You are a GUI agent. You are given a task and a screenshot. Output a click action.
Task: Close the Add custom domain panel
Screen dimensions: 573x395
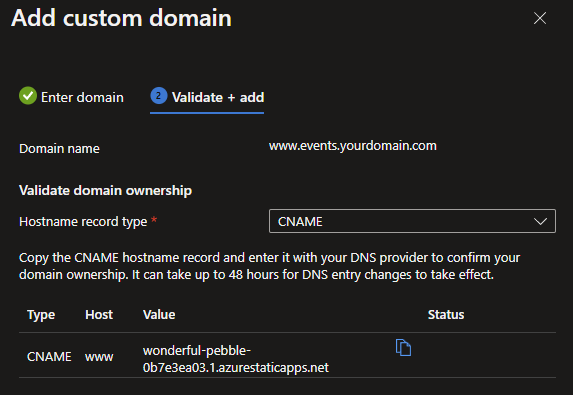[x=540, y=18]
